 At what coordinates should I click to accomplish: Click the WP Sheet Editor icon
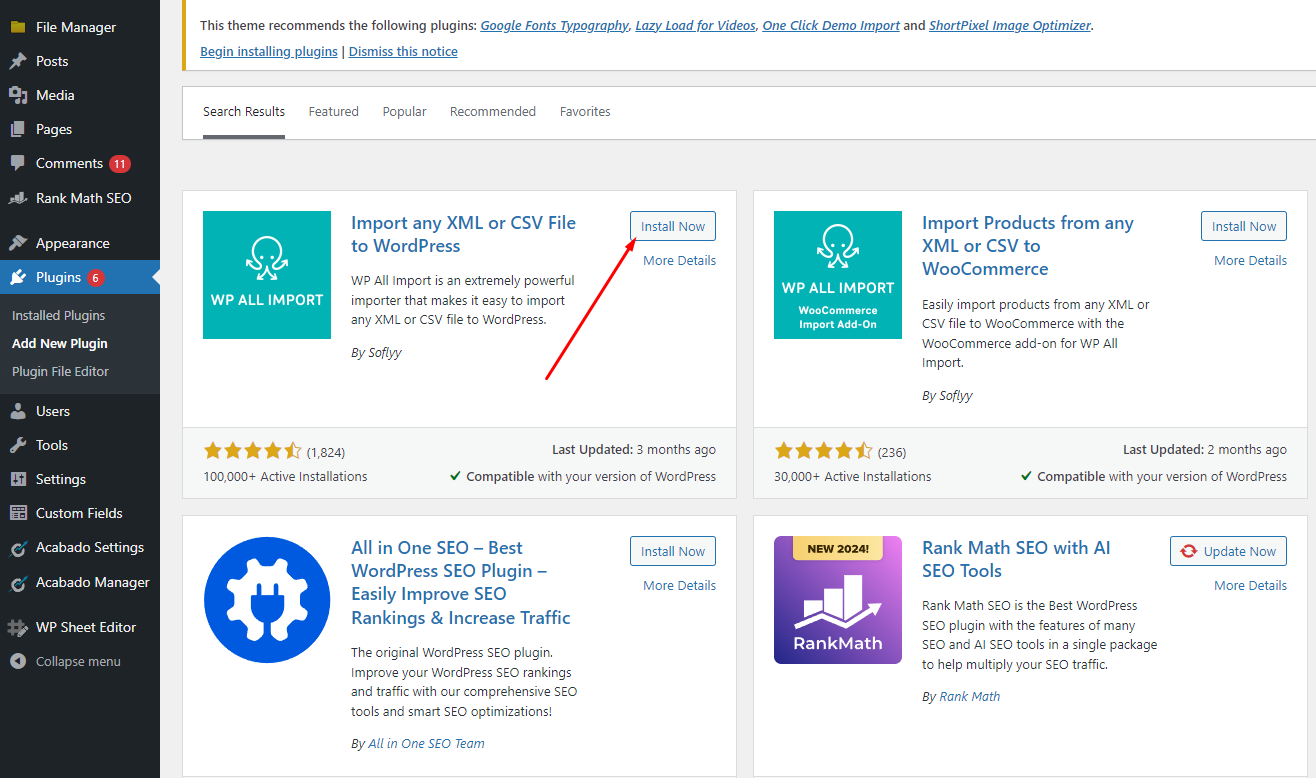pyautogui.click(x=18, y=627)
